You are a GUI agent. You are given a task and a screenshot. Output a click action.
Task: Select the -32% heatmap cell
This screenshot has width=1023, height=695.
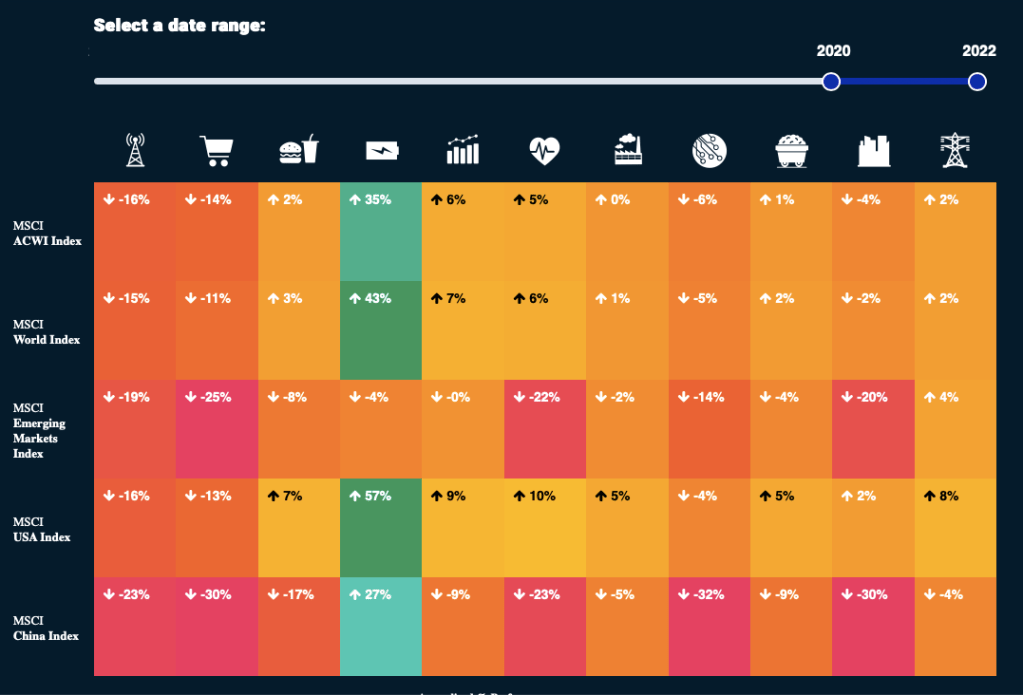709,627
